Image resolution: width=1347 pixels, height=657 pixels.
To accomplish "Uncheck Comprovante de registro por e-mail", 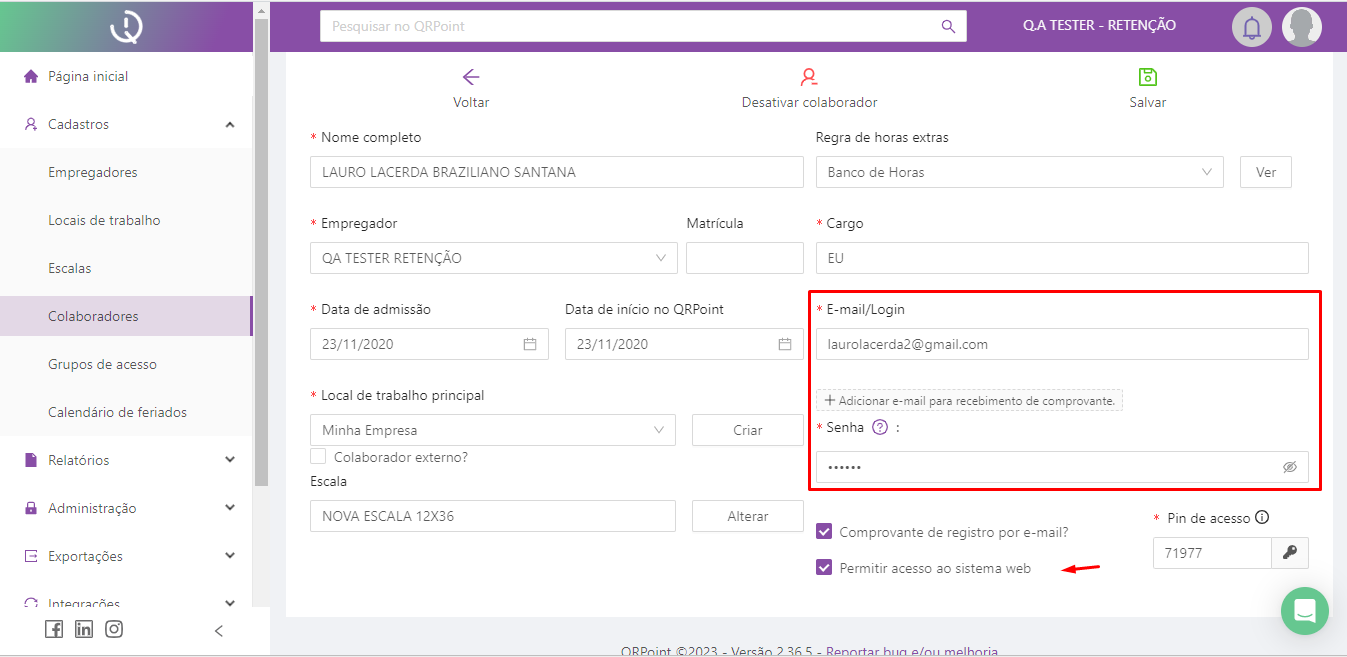I will click(824, 532).
